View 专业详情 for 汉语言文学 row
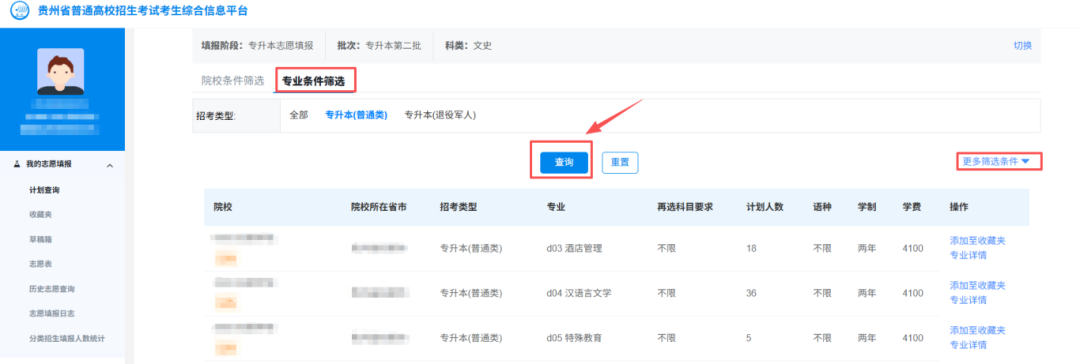The image size is (1080, 364). coord(968,300)
